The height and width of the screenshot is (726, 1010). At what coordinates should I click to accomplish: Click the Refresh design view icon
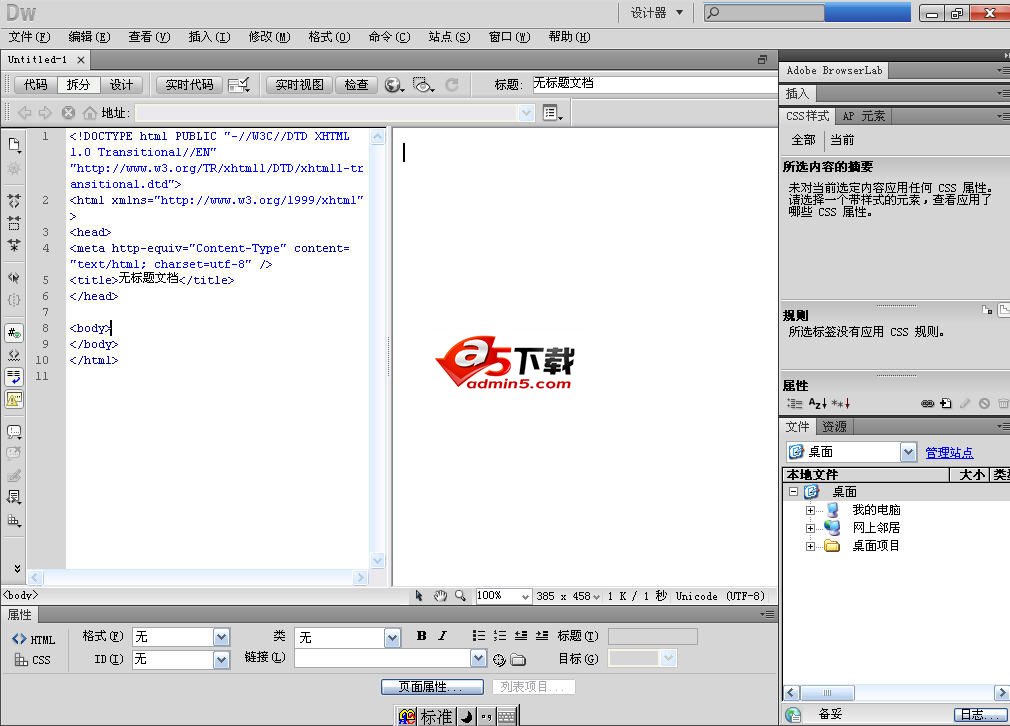tap(452, 85)
